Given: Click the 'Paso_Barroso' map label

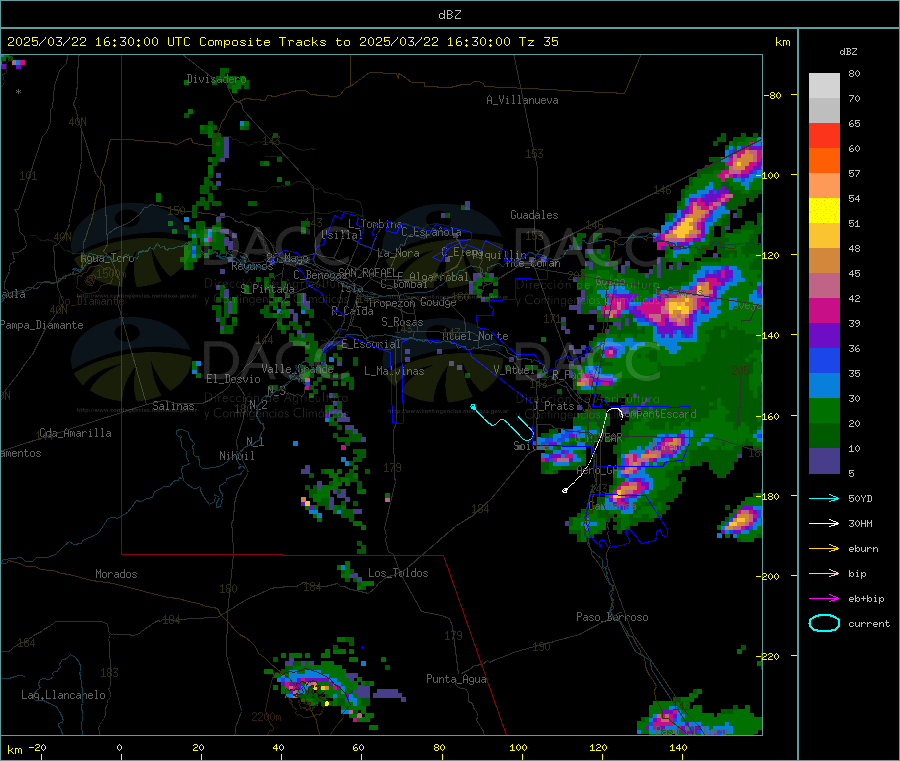Looking at the screenshot, I should coord(612,617).
